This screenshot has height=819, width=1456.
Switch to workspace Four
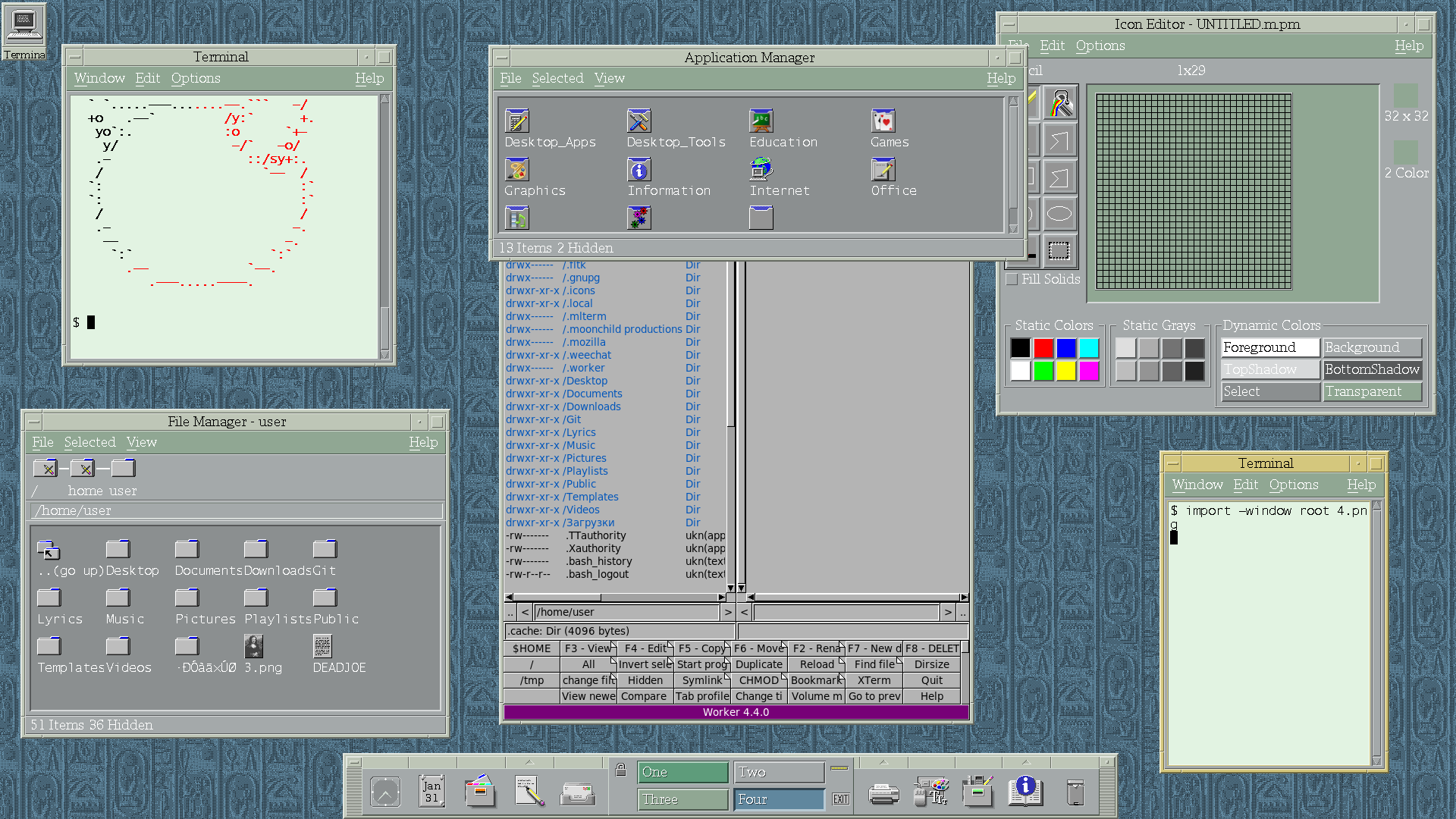[x=780, y=799]
